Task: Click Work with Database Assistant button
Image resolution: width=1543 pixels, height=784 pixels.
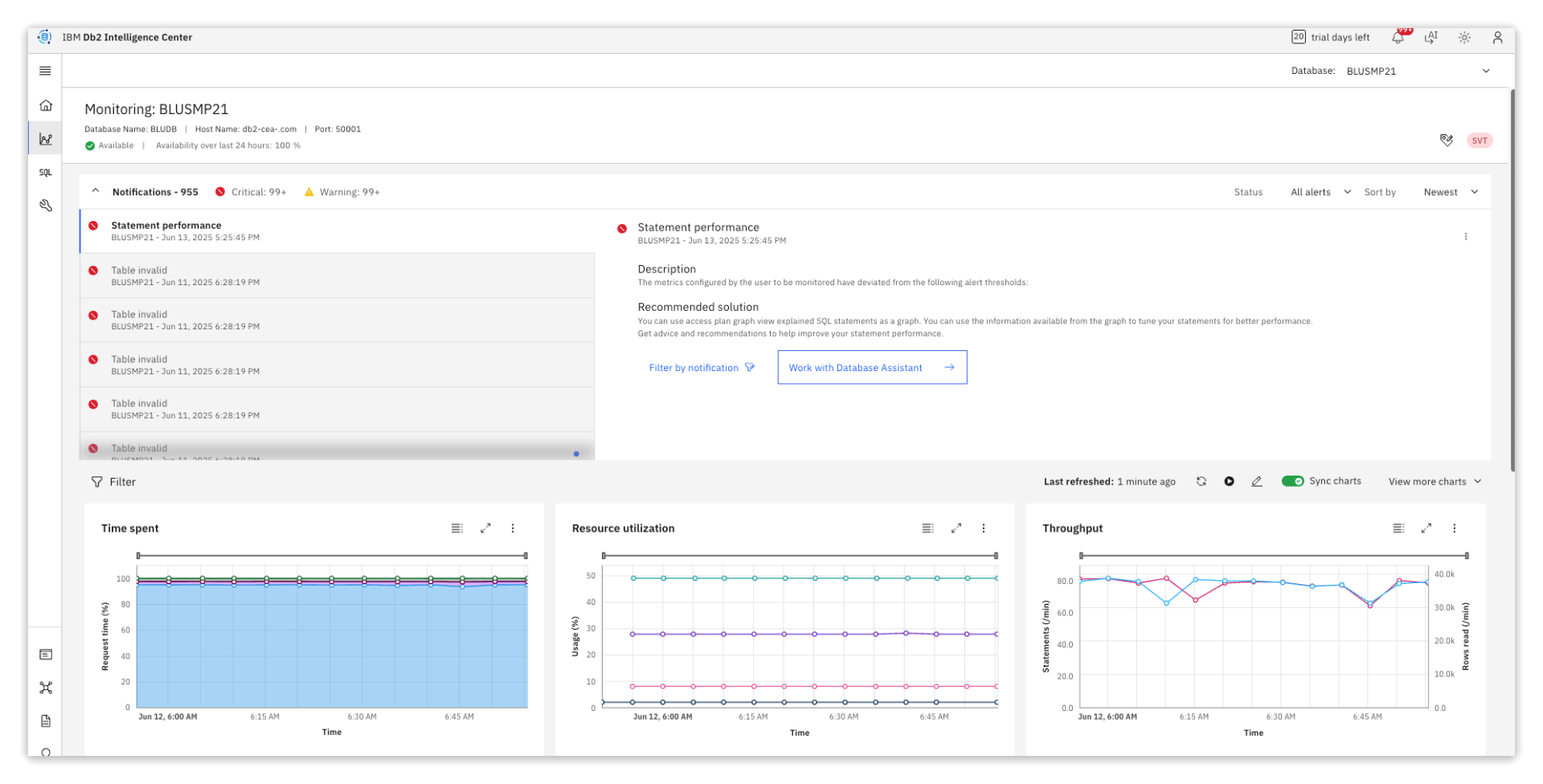Action: pyautogui.click(x=872, y=367)
